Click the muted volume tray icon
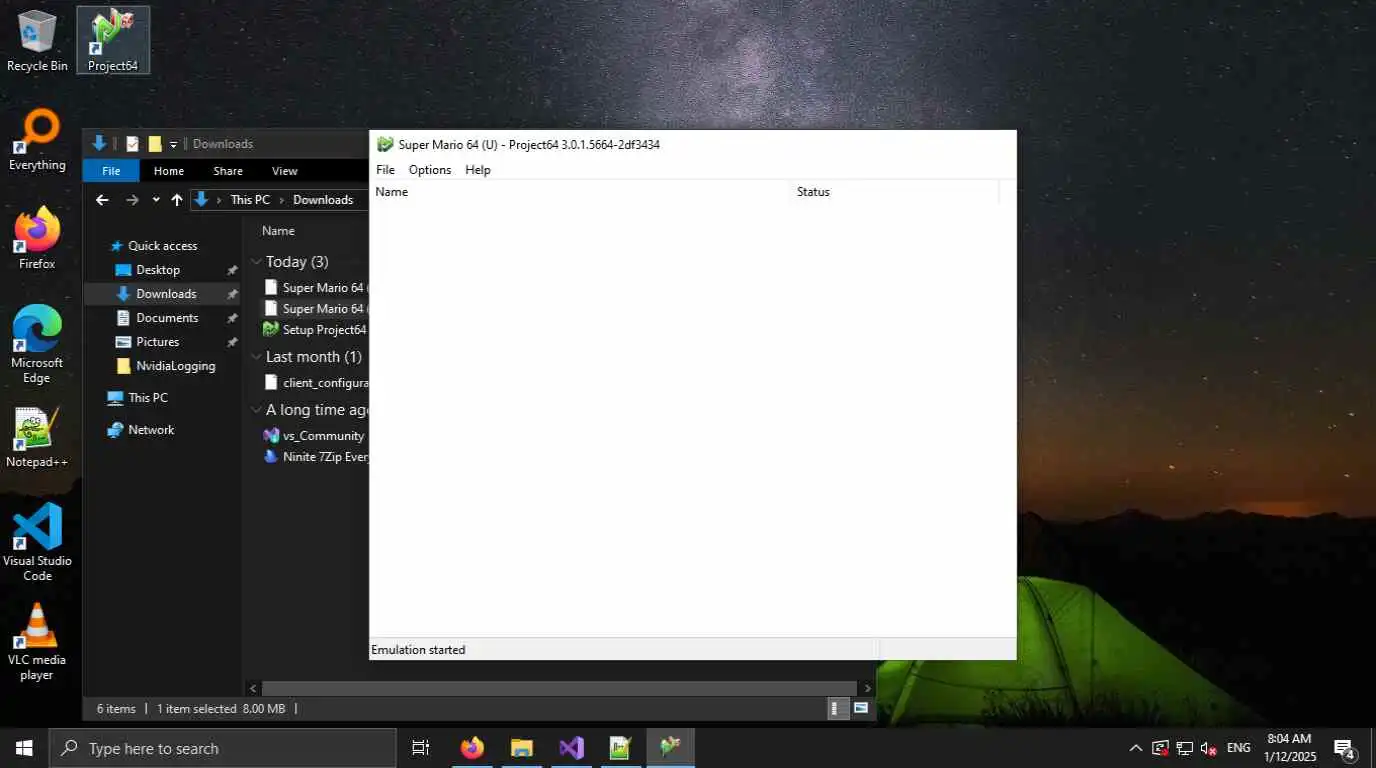Viewport: 1376px width, 768px height. coord(1209,748)
